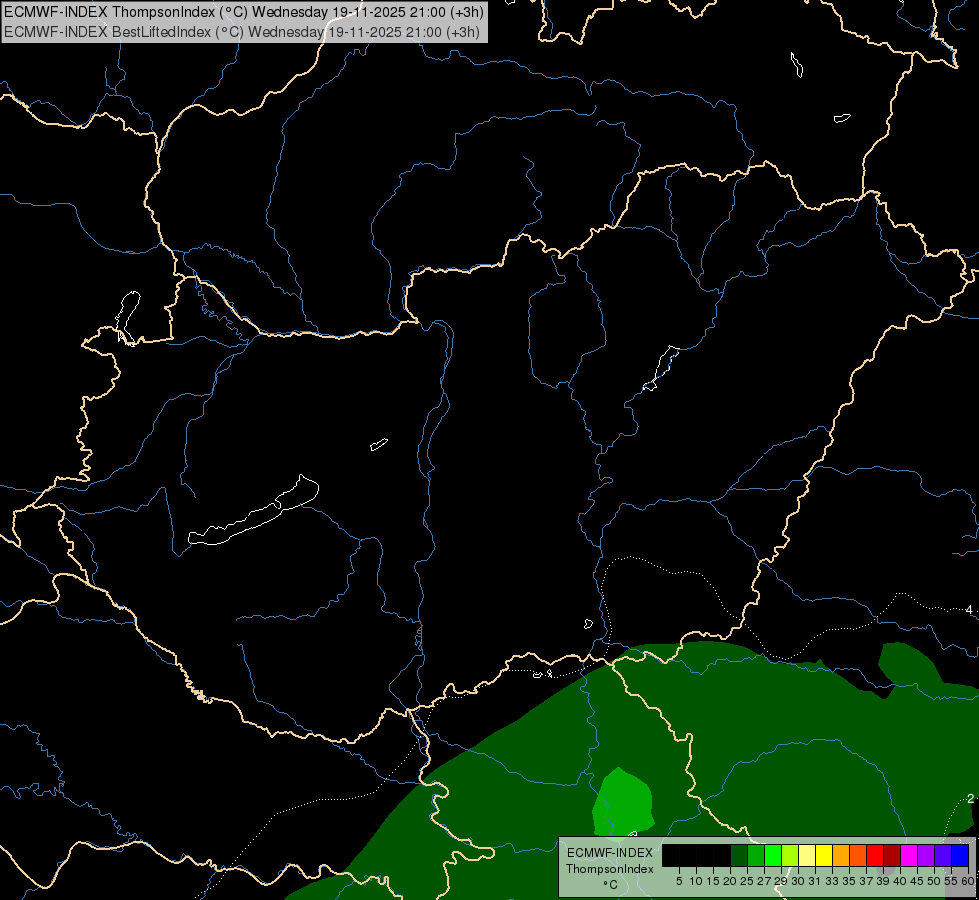
Task: Click legend value label 39
Action: pyautogui.click(x=883, y=881)
